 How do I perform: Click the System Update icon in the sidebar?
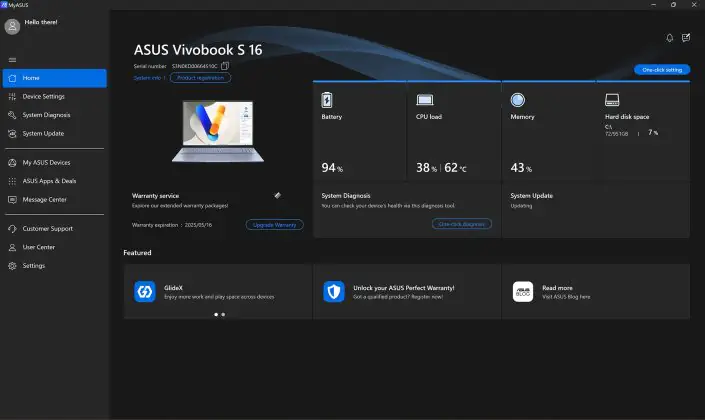point(12,134)
